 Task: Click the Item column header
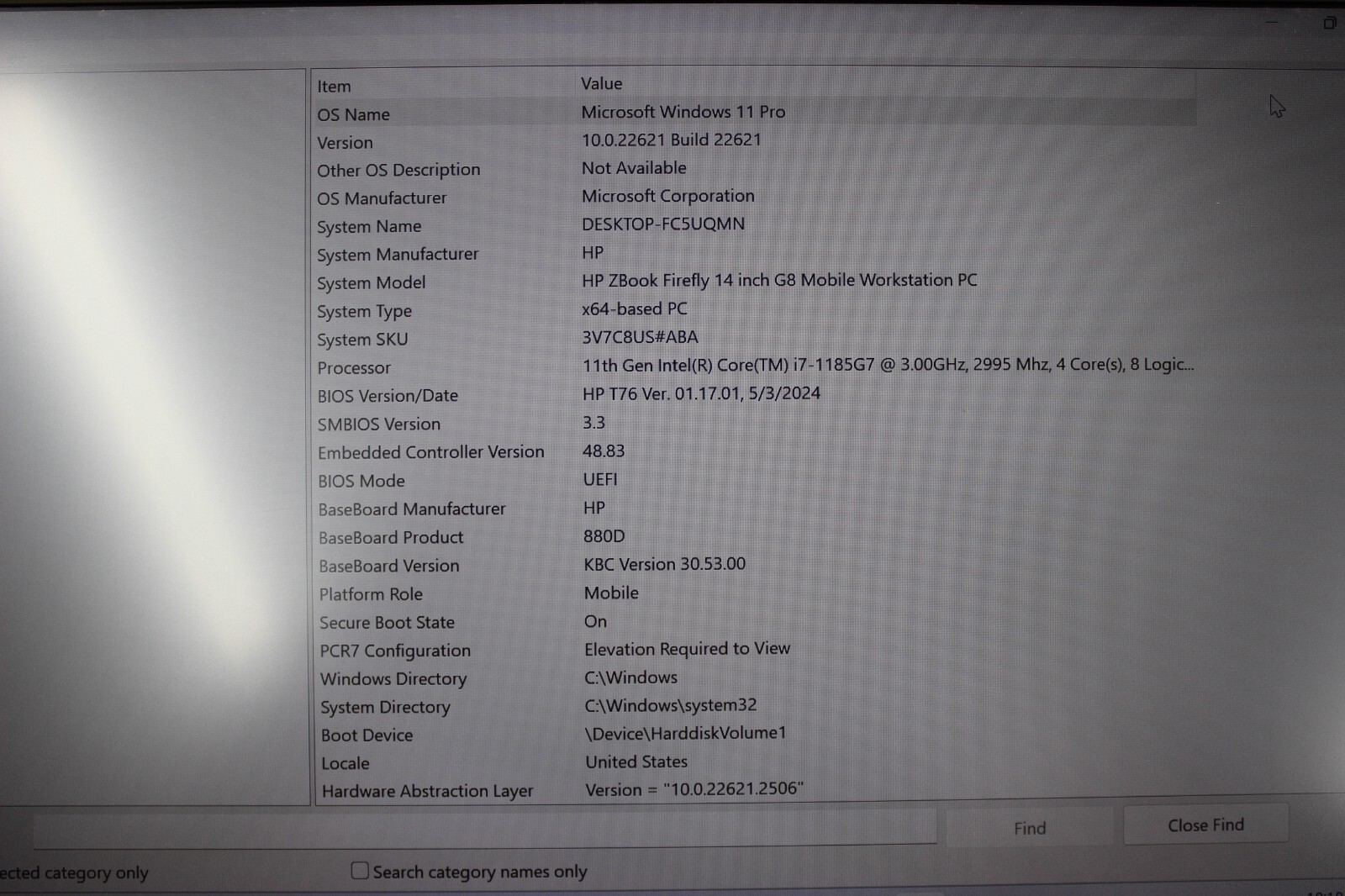point(334,87)
